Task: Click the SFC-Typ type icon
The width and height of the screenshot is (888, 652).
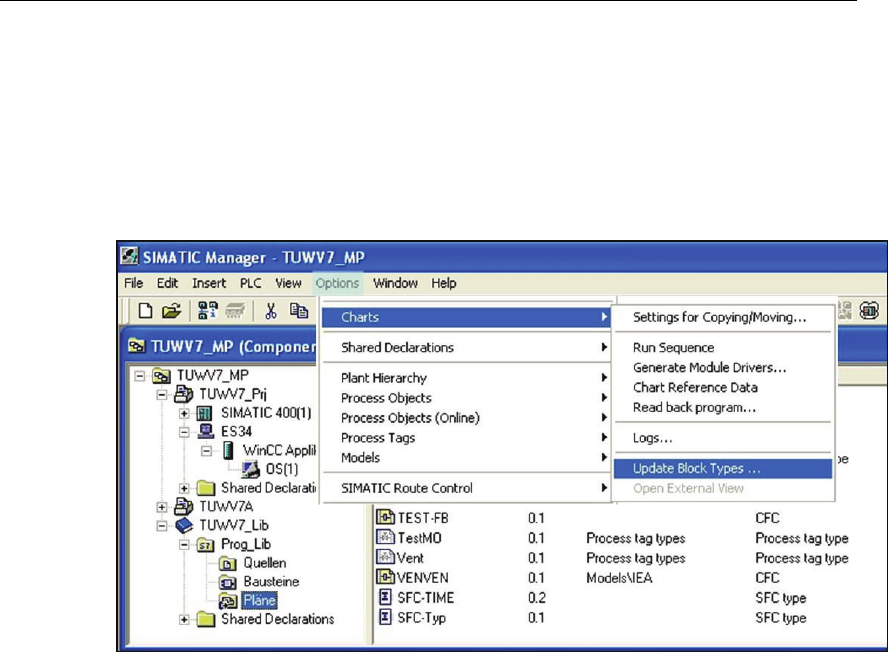Action: pos(385,617)
